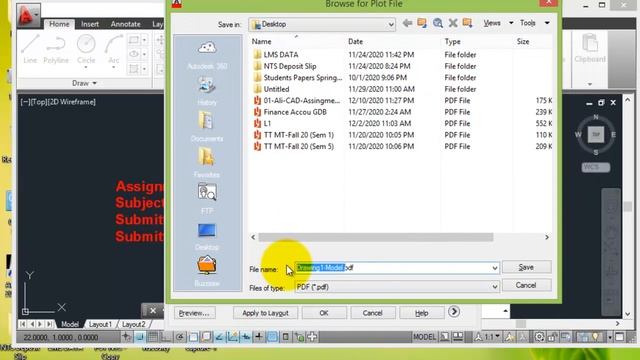Select the L1 PDF file
The image size is (640, 360).
pos(267,123)
